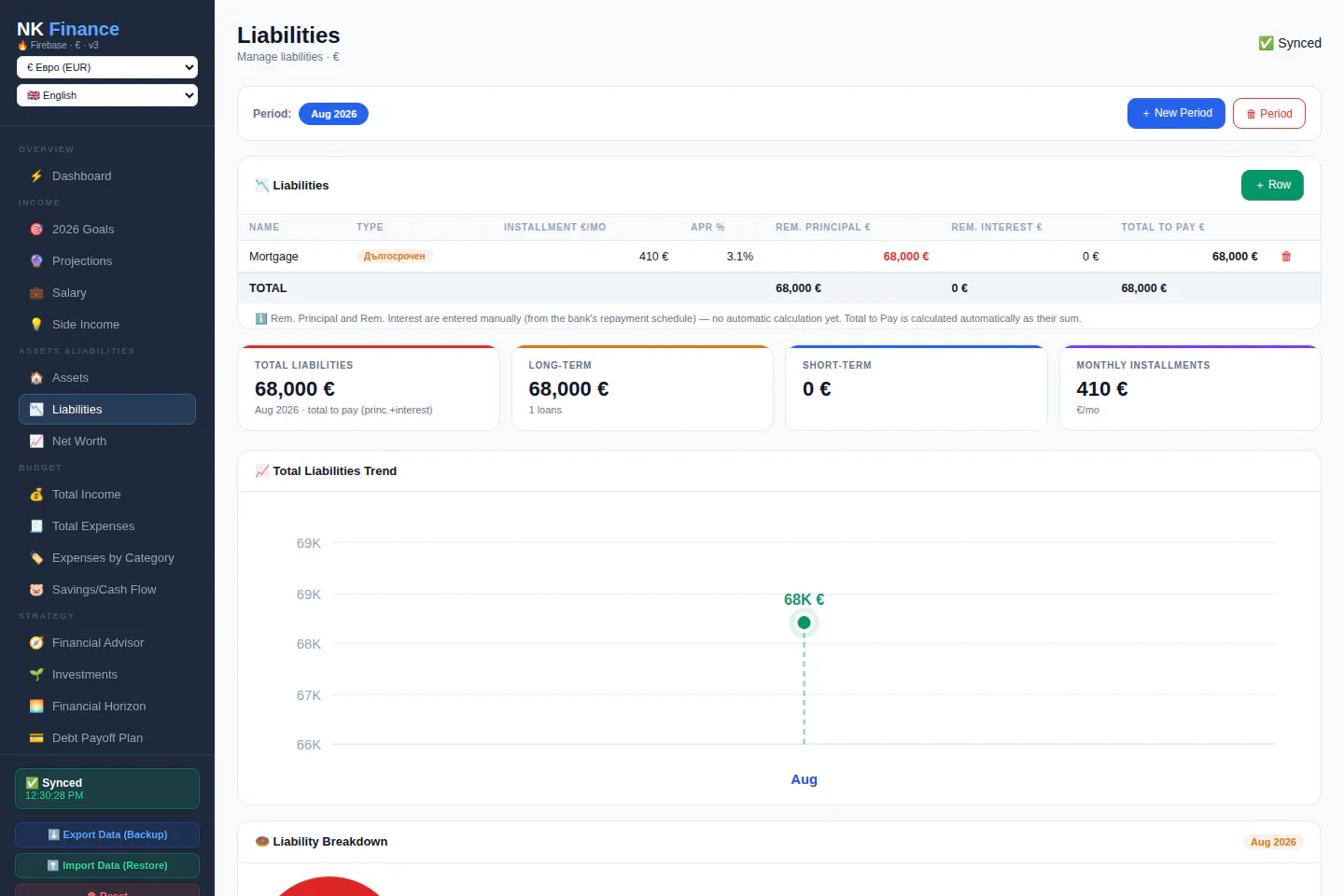
Task: Open the currency Евро (EUR) dropdown
Action: click(107, 67)
